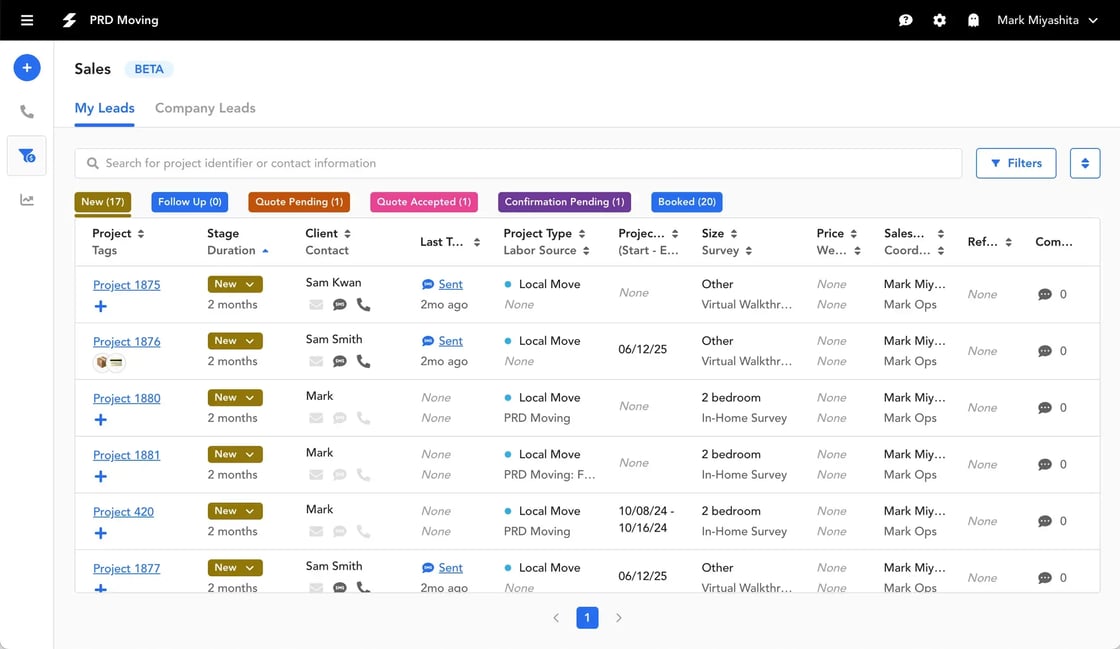Click the ghost notification icon in the top bar

click(x=973, y=19)
